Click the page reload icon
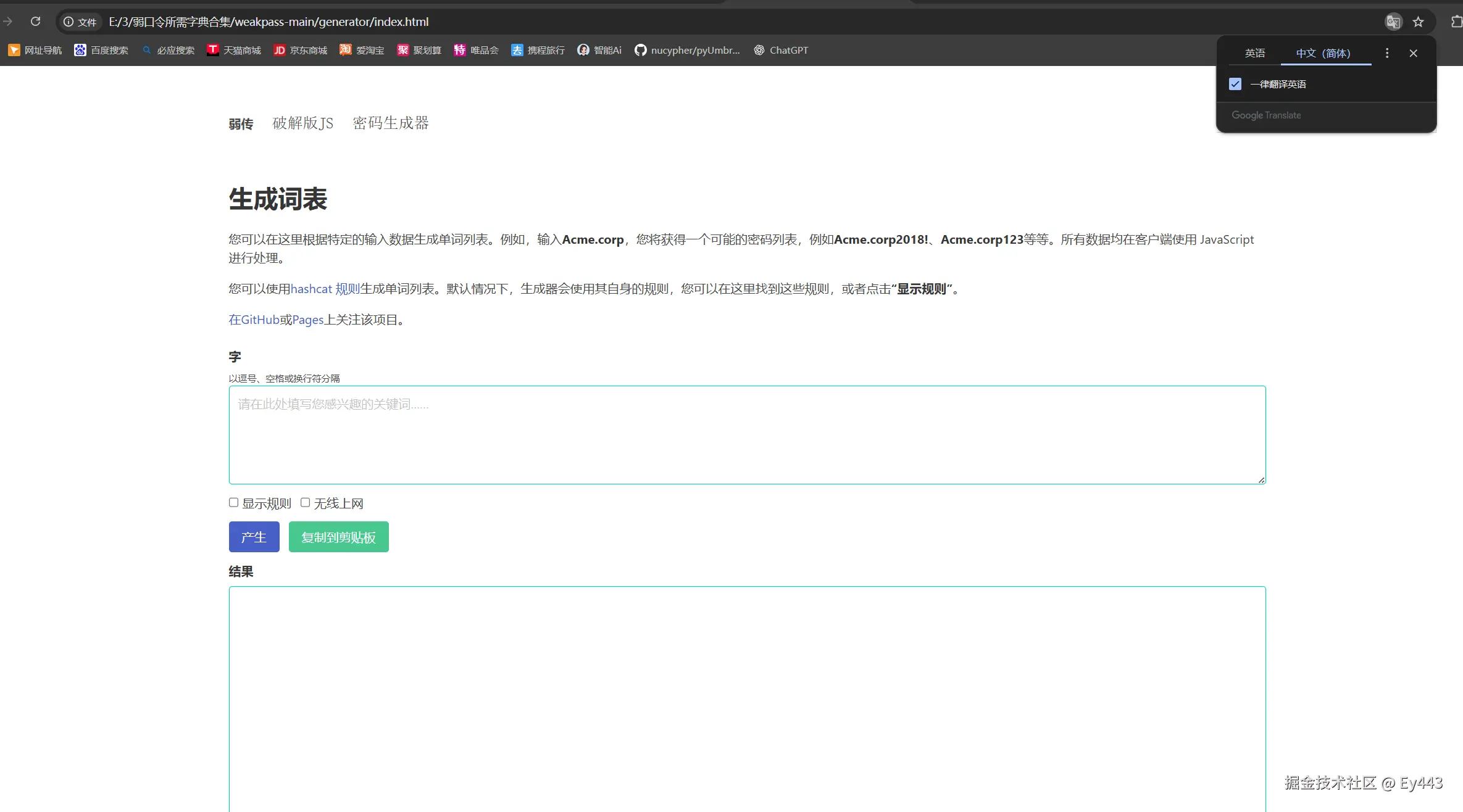This screenshot has width=1463, height=812. (36, 22)
